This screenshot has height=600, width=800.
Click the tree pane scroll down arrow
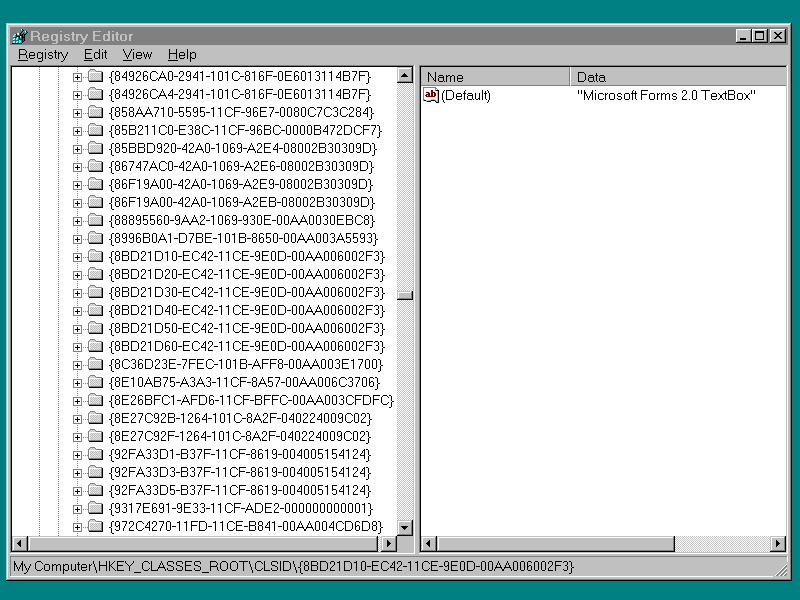(x=405, y=527)
